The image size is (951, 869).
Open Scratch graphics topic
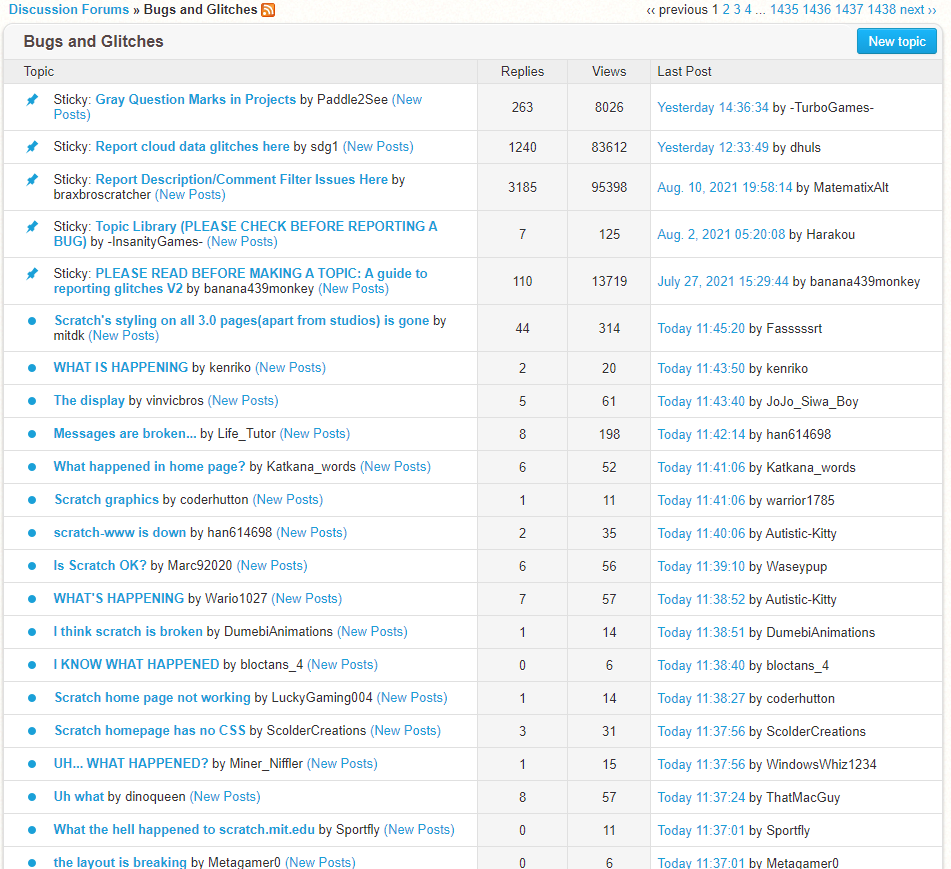(x=107, y=499)
